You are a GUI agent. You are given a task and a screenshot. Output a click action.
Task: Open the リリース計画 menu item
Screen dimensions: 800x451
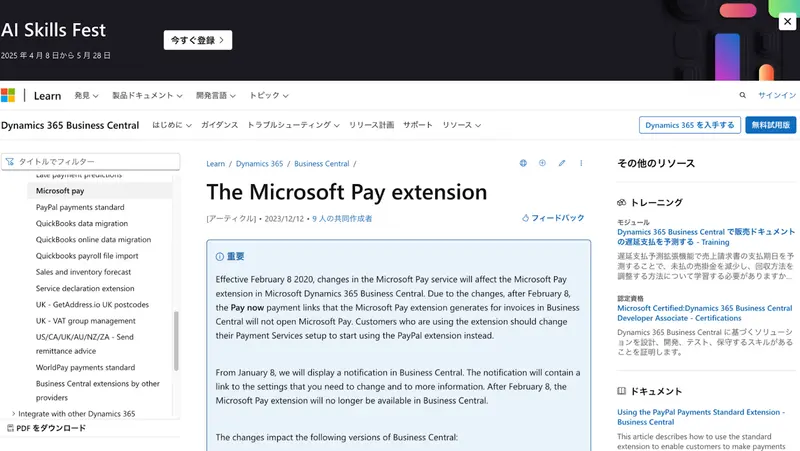tap(371, 125)
